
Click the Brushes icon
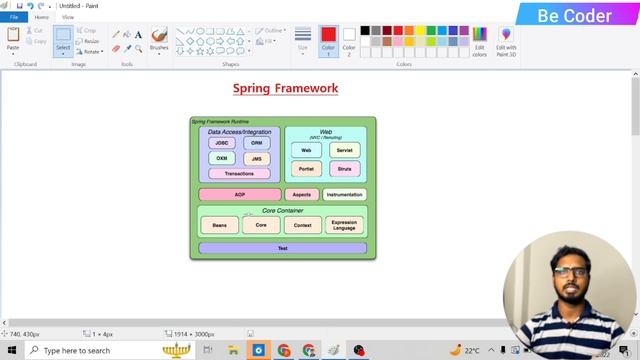159,35
